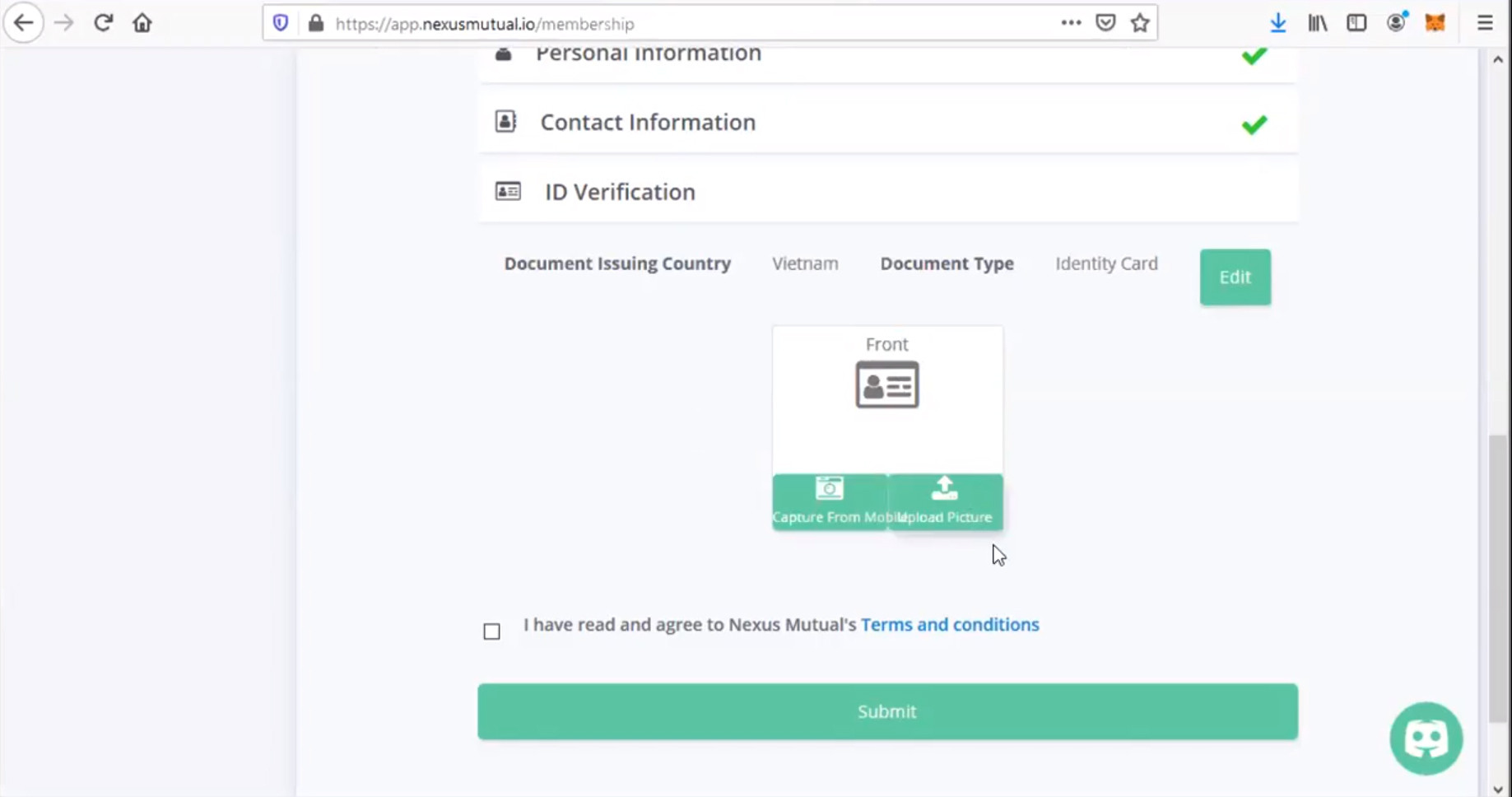Expand the Contact Information section
This screenshot has height=797, width=1512.
tap(887, 122)
